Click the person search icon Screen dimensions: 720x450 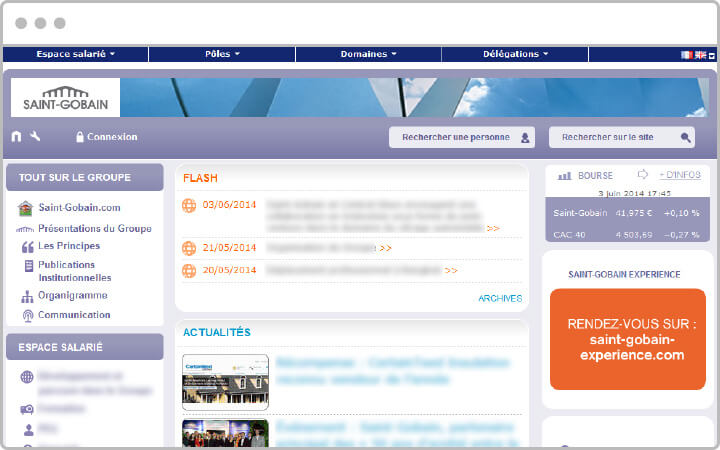tap(525, 137)
